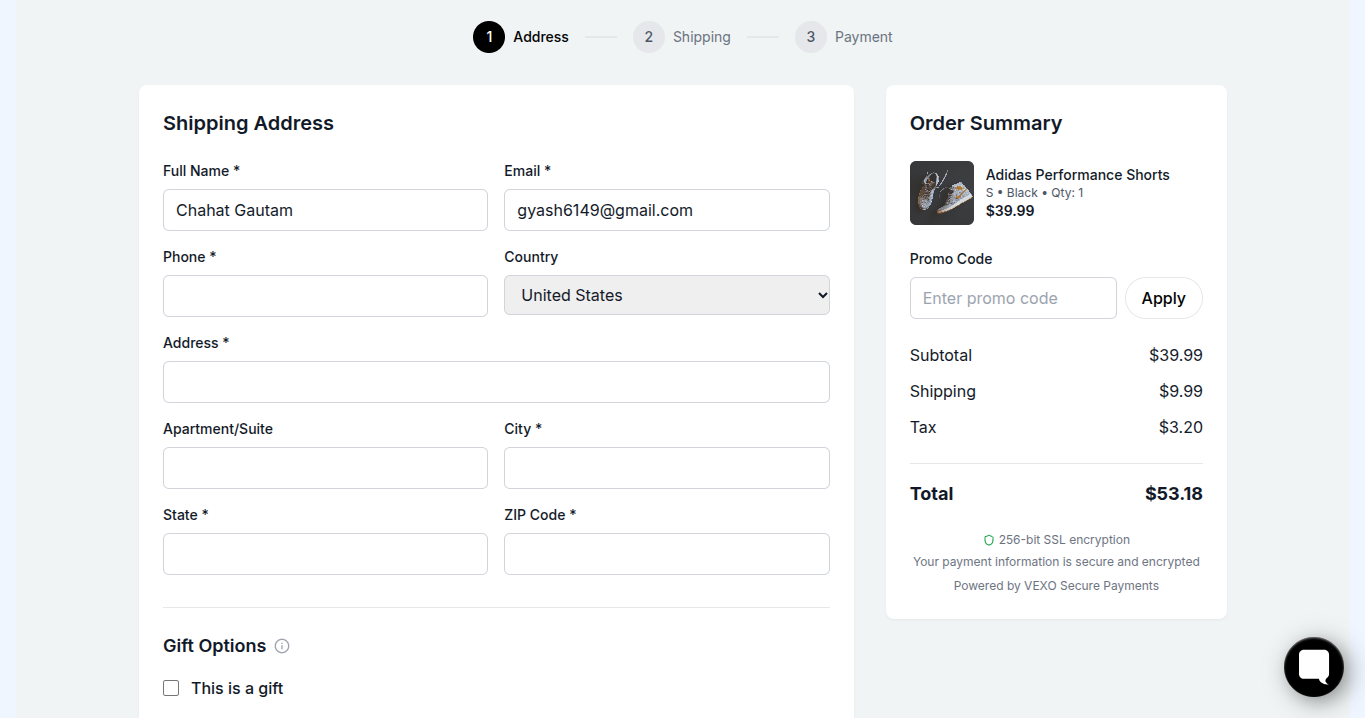The height and width of the screenshot is (718, 1365).
Task: Click the Adidas Performance Shorts product thumbnail
Action: [941, 193]
